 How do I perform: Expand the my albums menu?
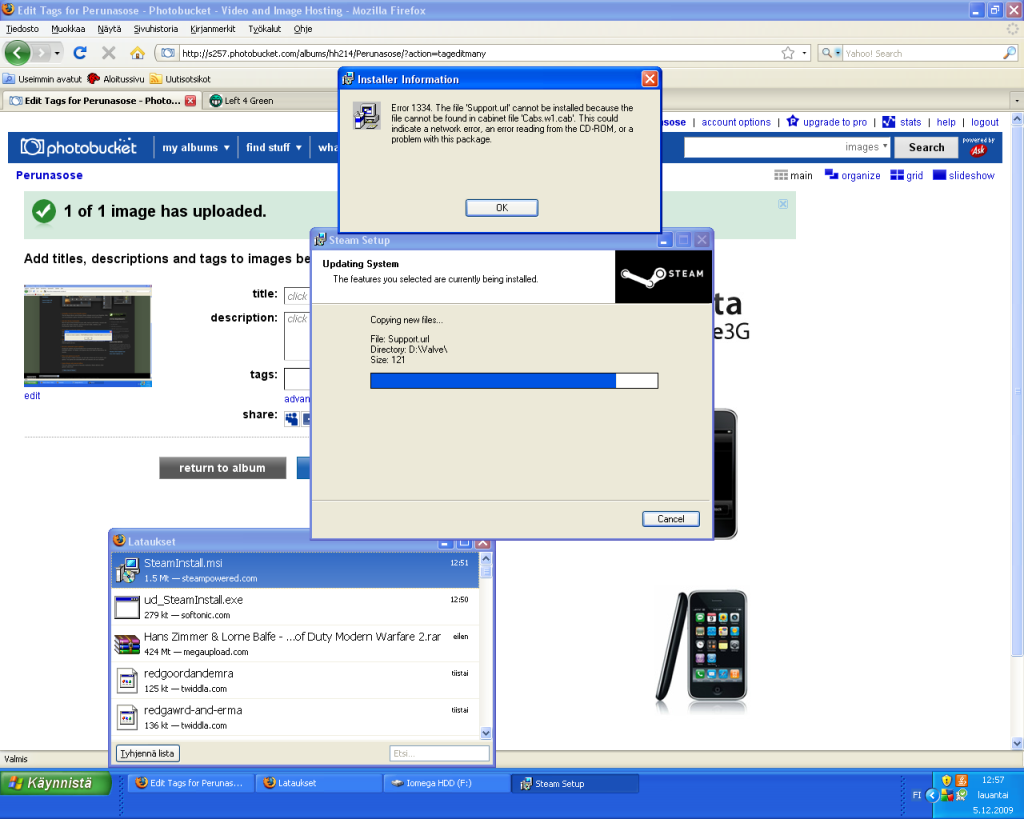coord(196,148)
